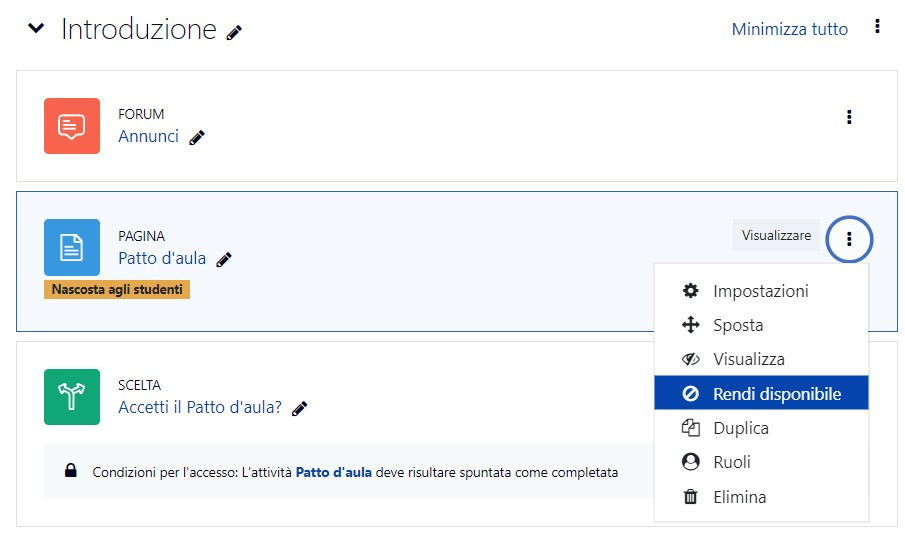The width and height of the screenshot is (905, 533).
Task: Click pencil icon beside Patto d'aula
Action: (224, 260)
